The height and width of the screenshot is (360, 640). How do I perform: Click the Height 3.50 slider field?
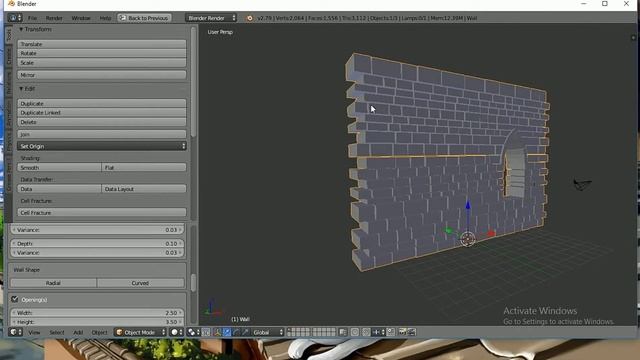(x=97, y=322)
